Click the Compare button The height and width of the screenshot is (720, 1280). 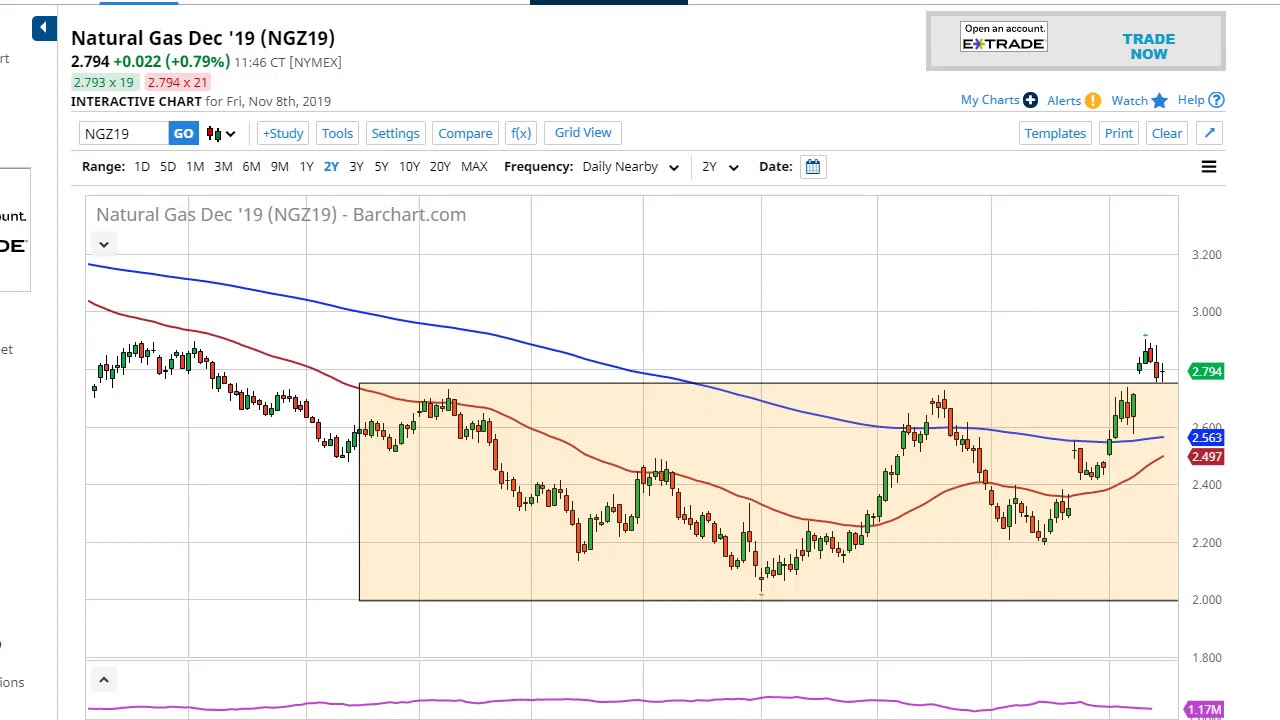(x=465, y=133)
